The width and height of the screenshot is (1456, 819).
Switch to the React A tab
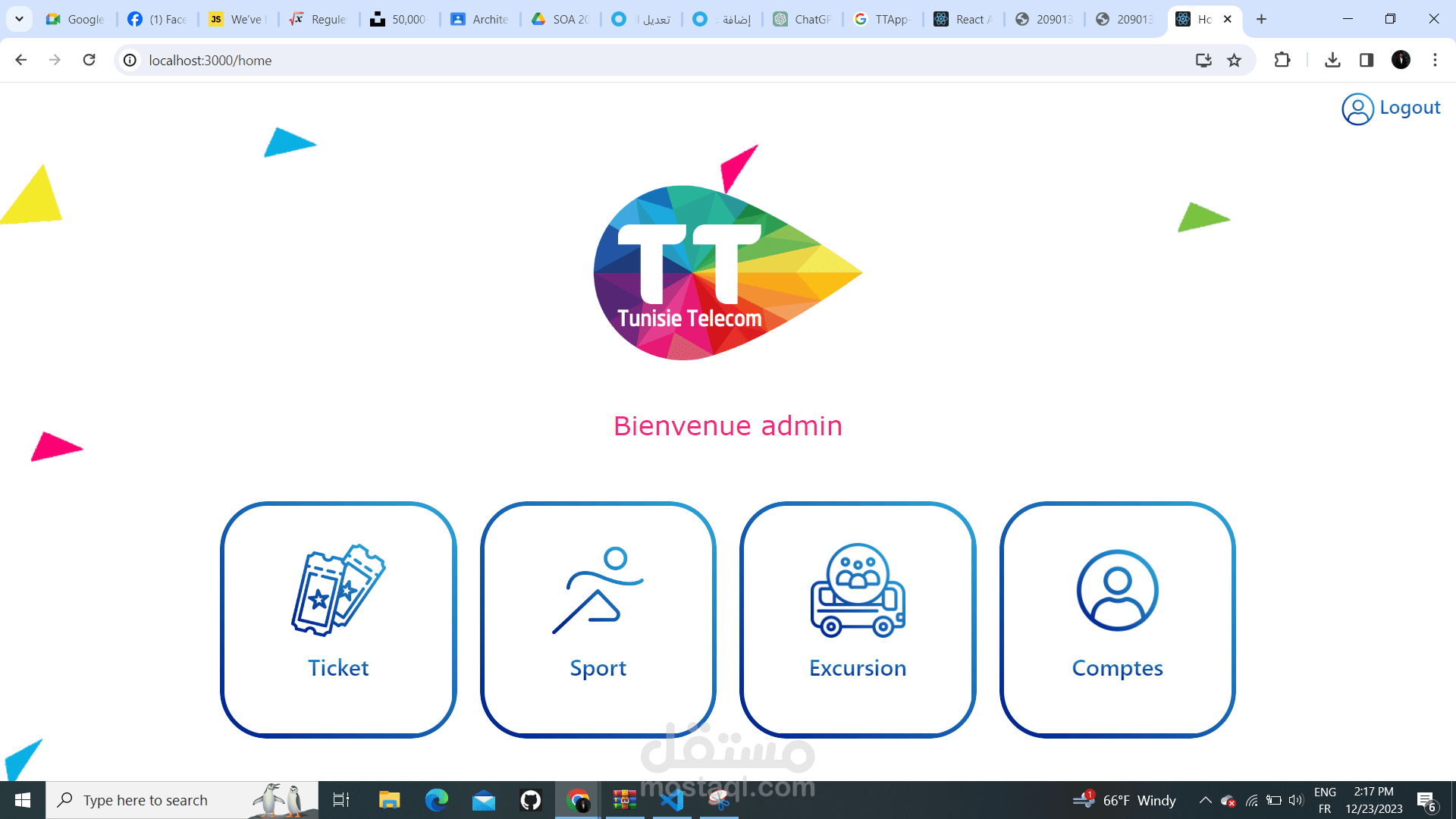tap(964, 19)
